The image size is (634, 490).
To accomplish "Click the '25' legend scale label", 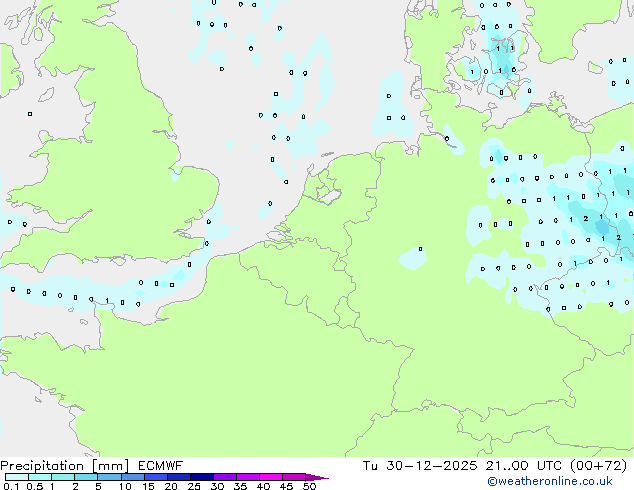I will coord(194,486).
